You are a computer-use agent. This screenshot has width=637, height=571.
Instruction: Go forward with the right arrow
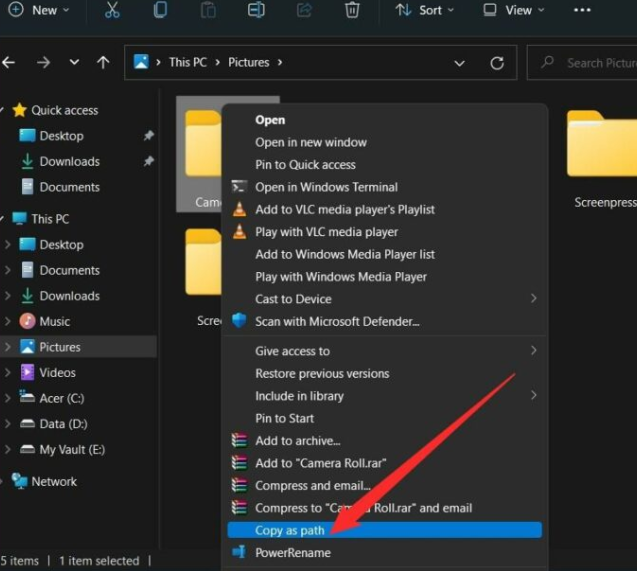(x=43, y=63)
